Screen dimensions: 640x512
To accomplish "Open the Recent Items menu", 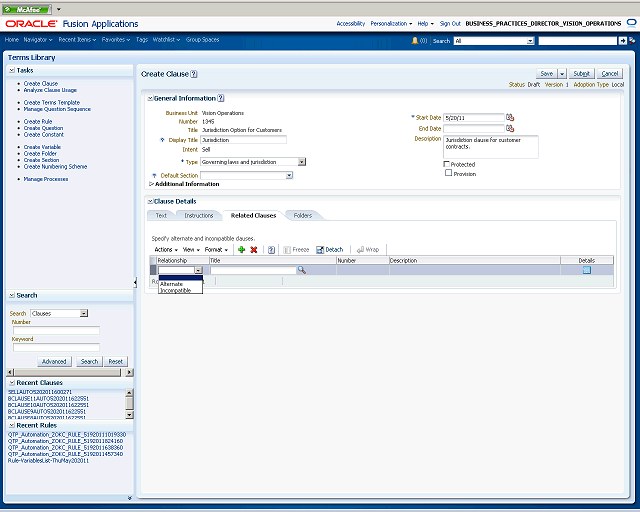I will coord(77,40).
